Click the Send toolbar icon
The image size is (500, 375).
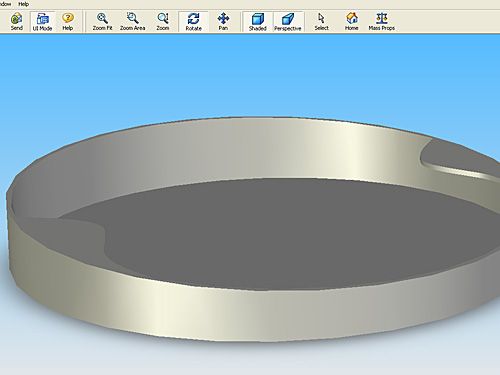click(16, 22)
